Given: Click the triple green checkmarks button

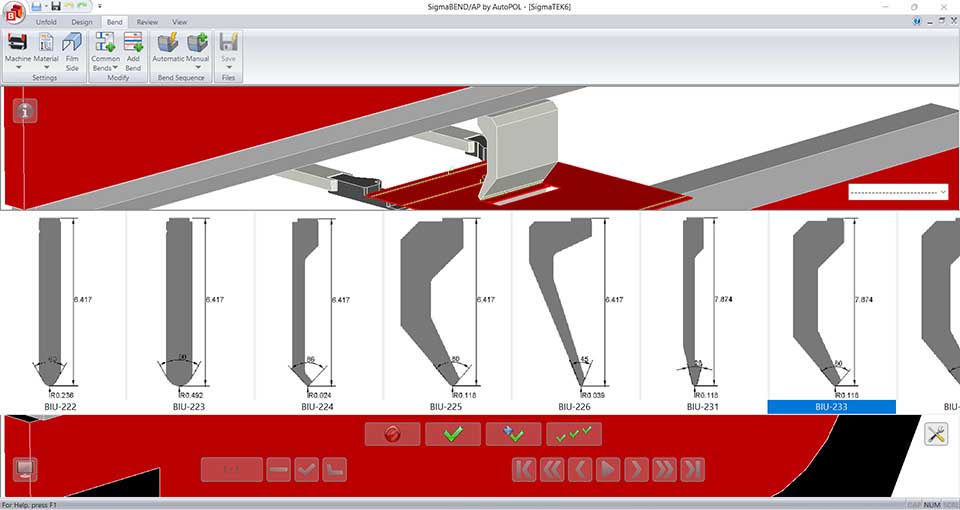Looking at the screenshot, I should (x=574, y=434).
